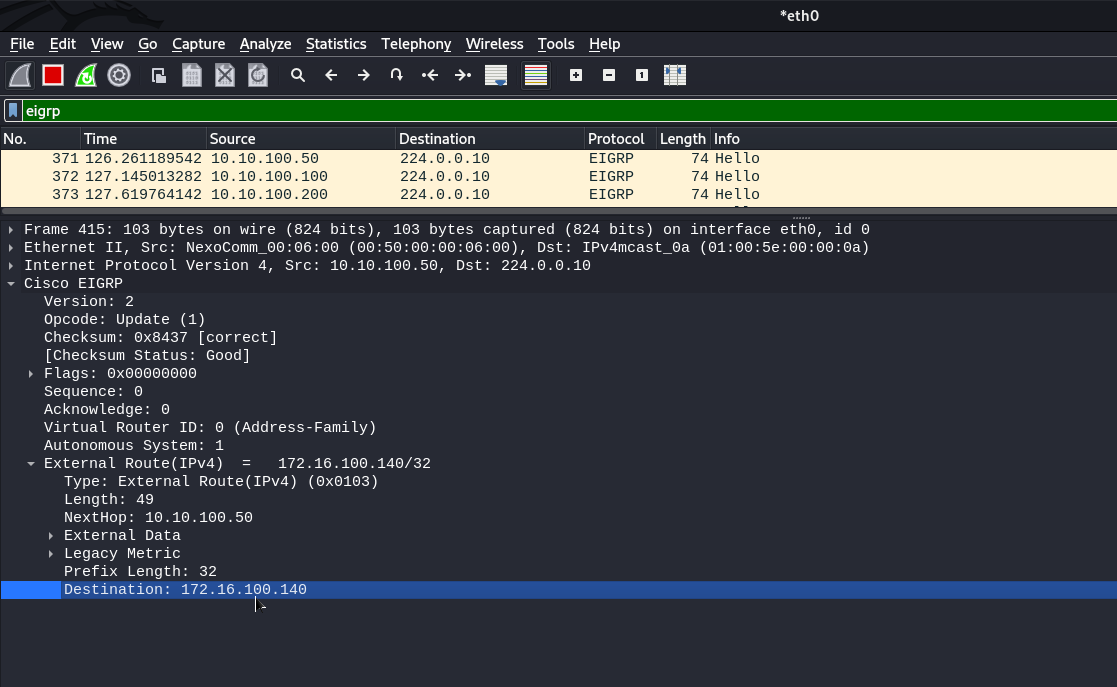
Task: Expand the External Data subtree
Action: pos(51,536)
